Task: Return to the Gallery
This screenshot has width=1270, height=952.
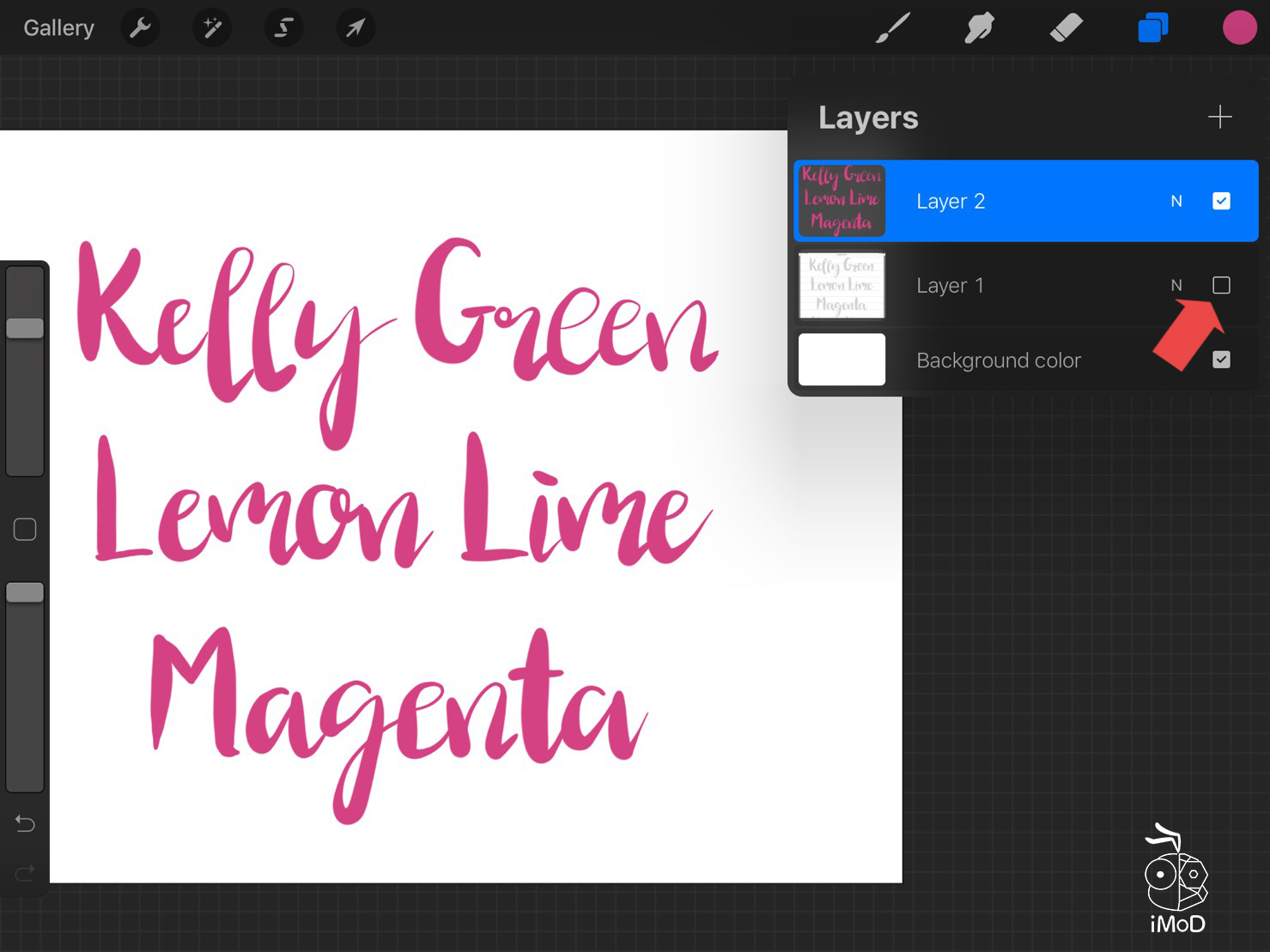Action: pyautogui.click(x=58, y=28)
